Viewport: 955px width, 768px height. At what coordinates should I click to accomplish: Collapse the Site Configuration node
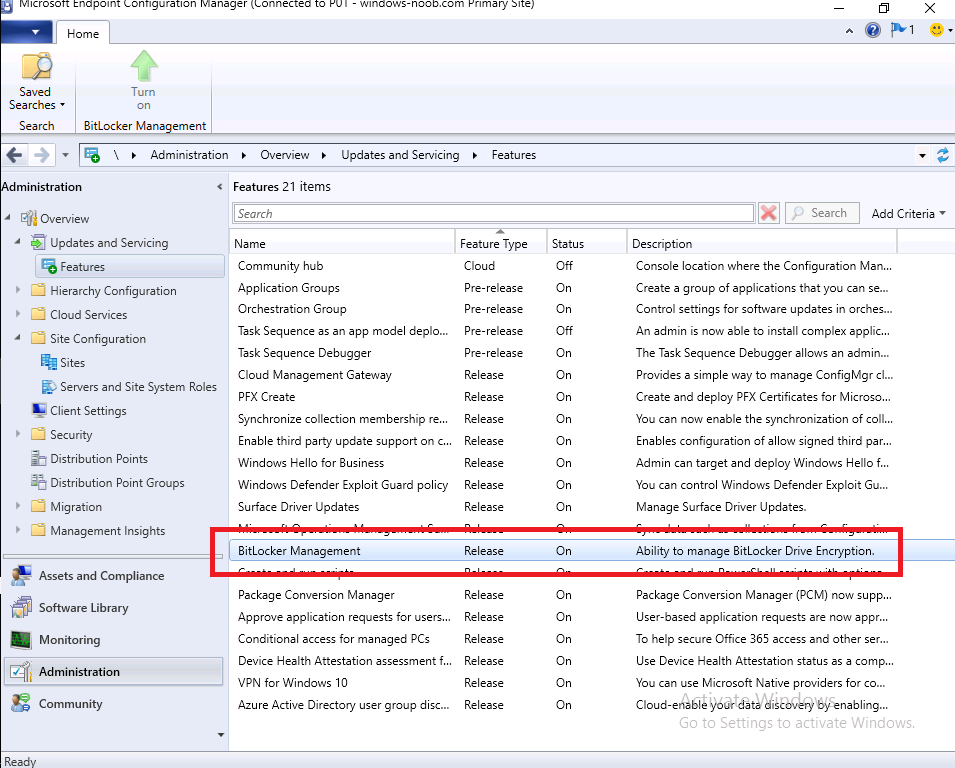pos(18,337)
